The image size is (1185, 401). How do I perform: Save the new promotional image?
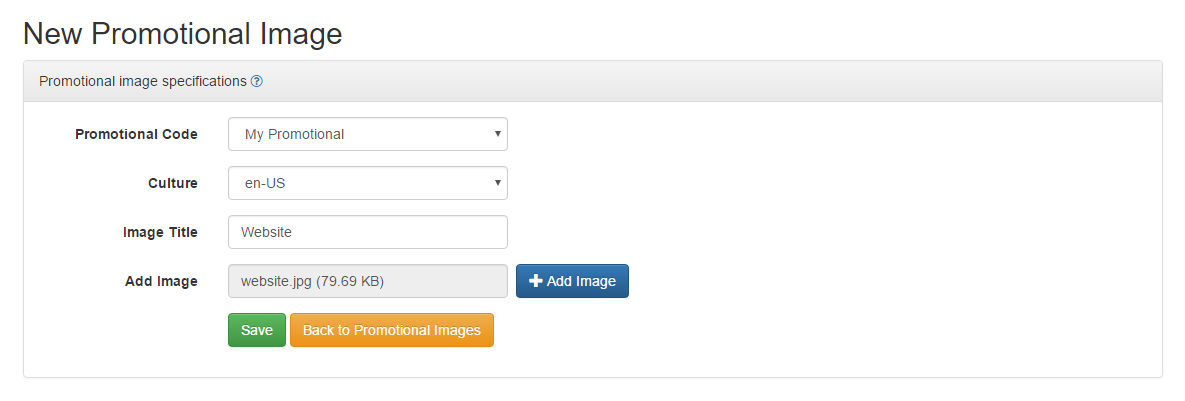257,330
